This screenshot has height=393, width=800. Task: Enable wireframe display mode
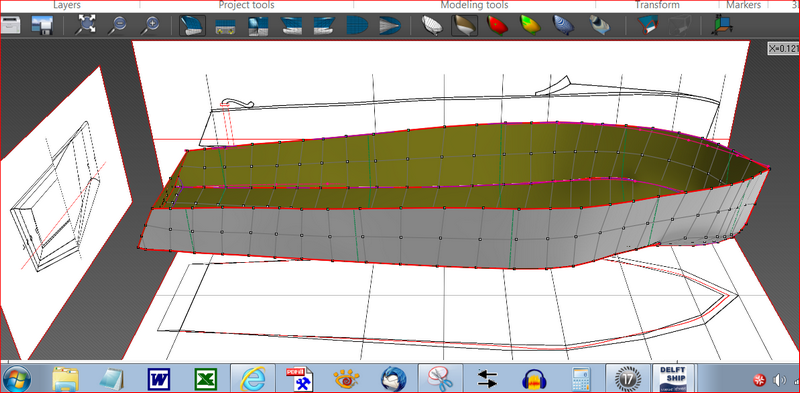click(433, 25)
